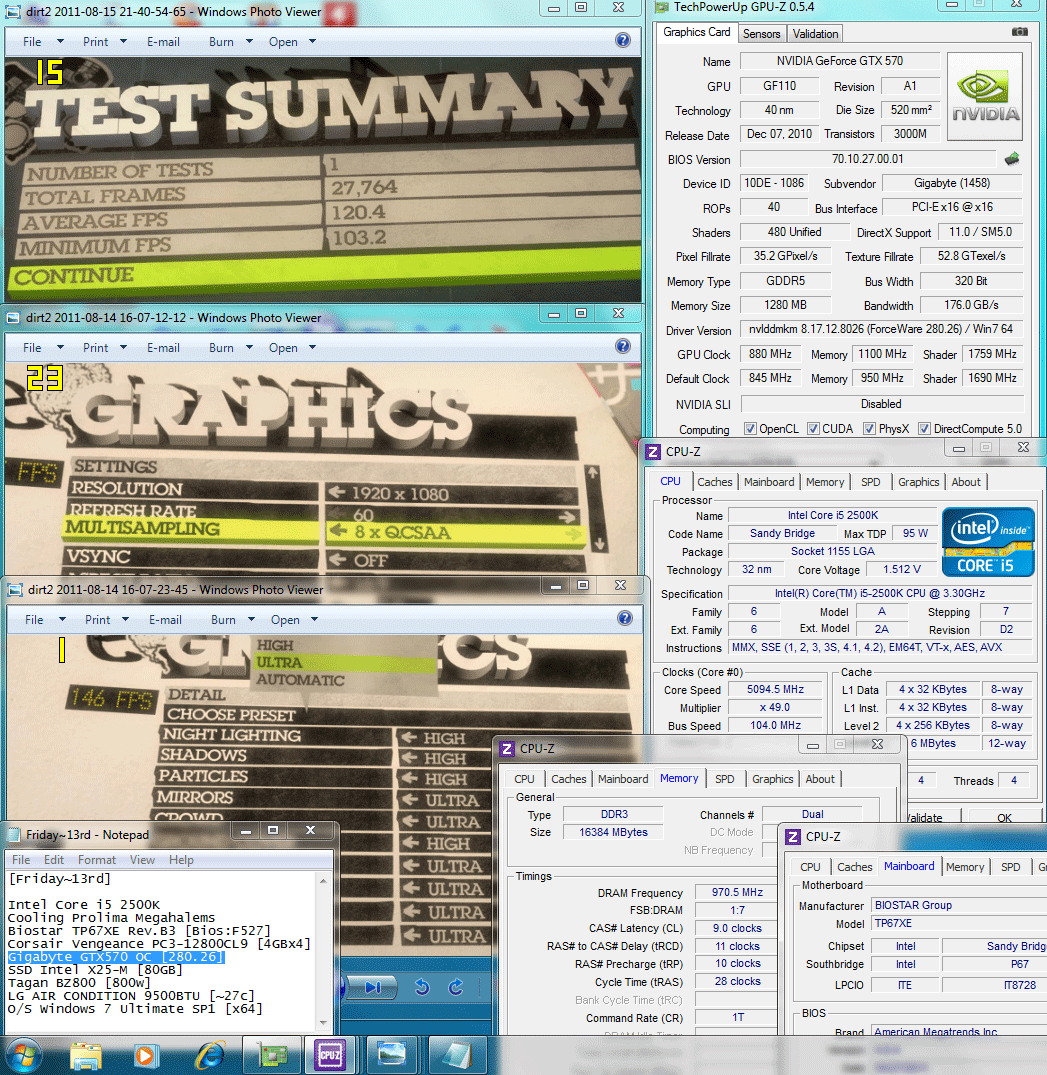Click the help icon in the 16-07-23-45 Photo Viewer
This screenshot has width=1047, height=1075.
point(625,618)
